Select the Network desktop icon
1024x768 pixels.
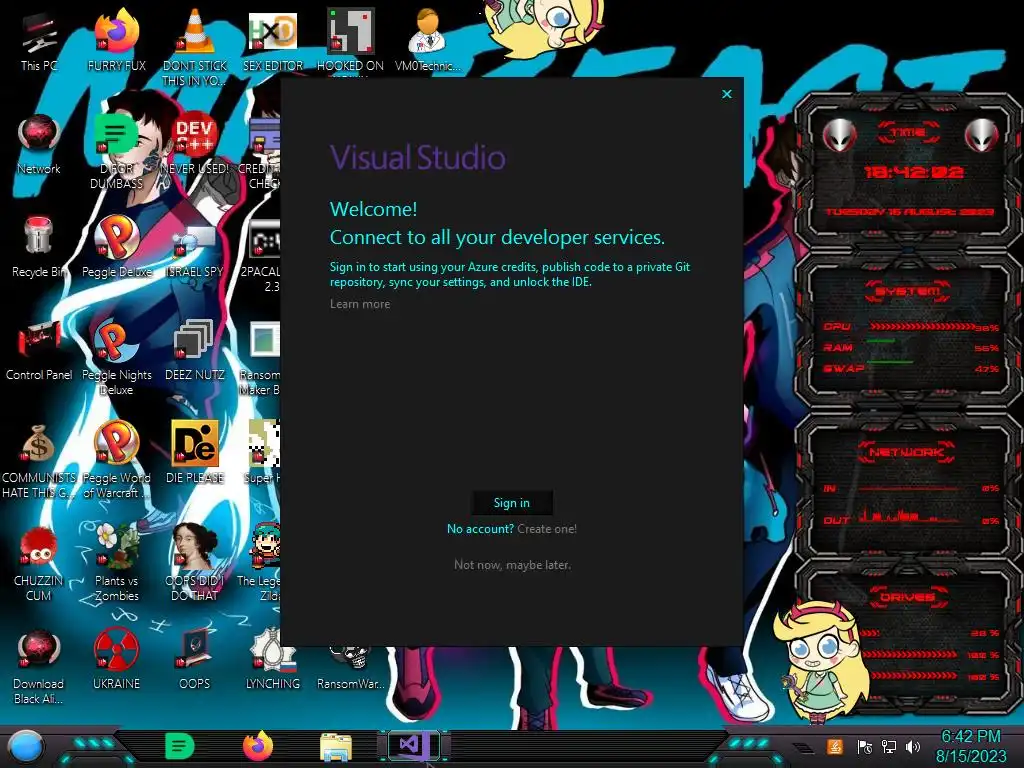pyautogui.click(x=39, y=145)
